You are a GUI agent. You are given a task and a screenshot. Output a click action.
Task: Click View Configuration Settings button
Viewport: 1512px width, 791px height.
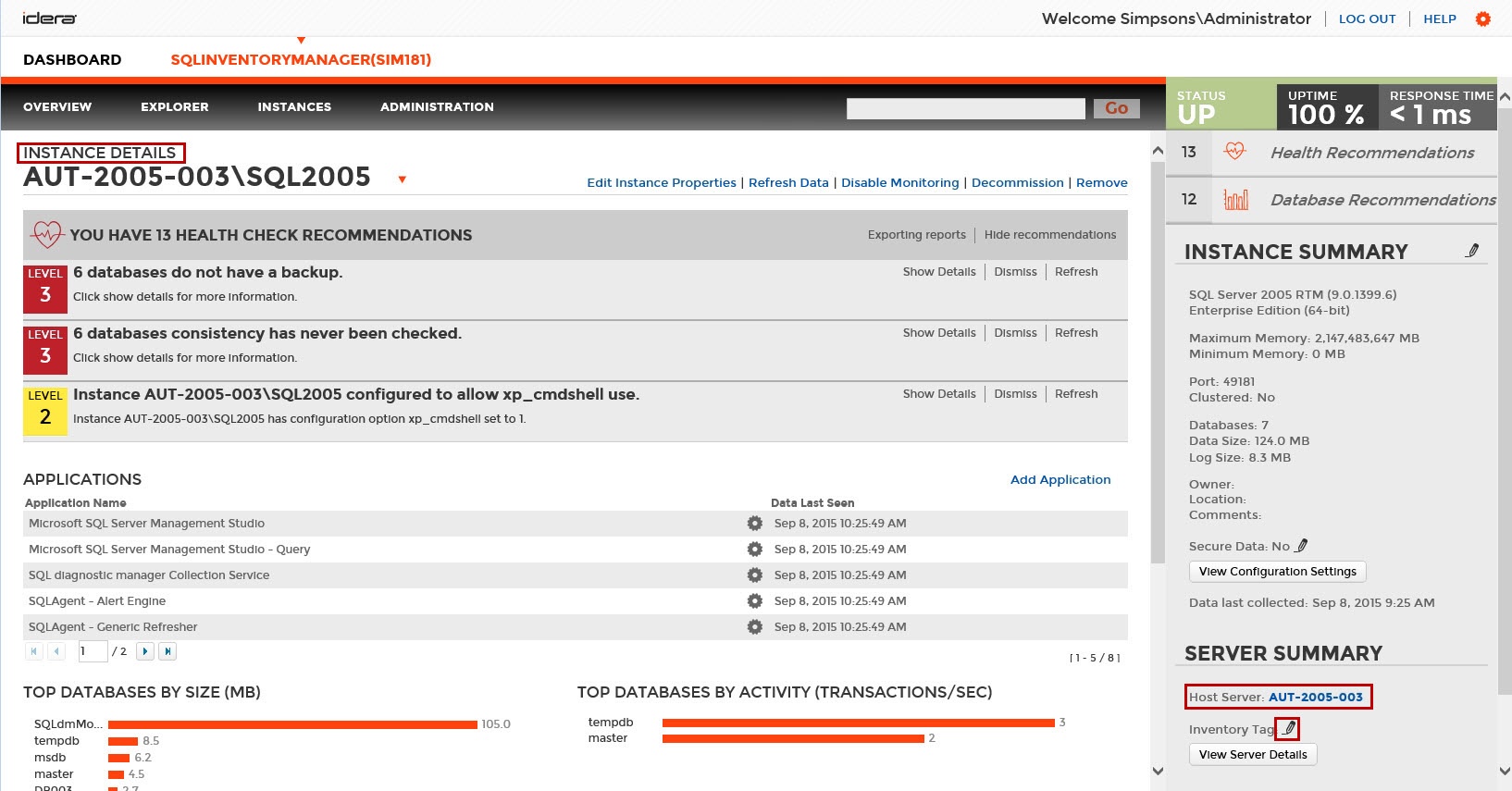[1277, 572]
